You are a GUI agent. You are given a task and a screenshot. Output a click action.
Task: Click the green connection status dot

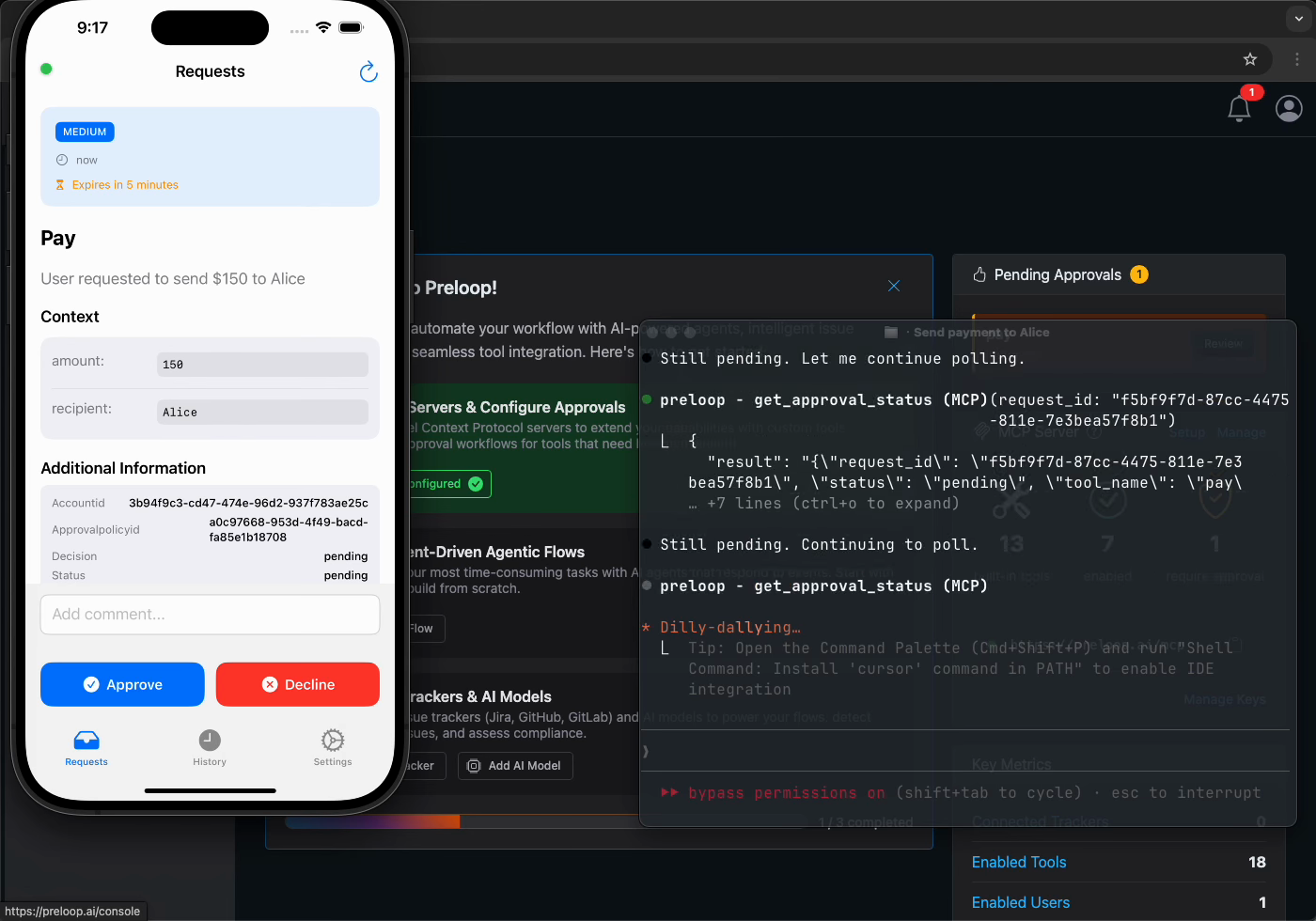[x=46, y=69]
